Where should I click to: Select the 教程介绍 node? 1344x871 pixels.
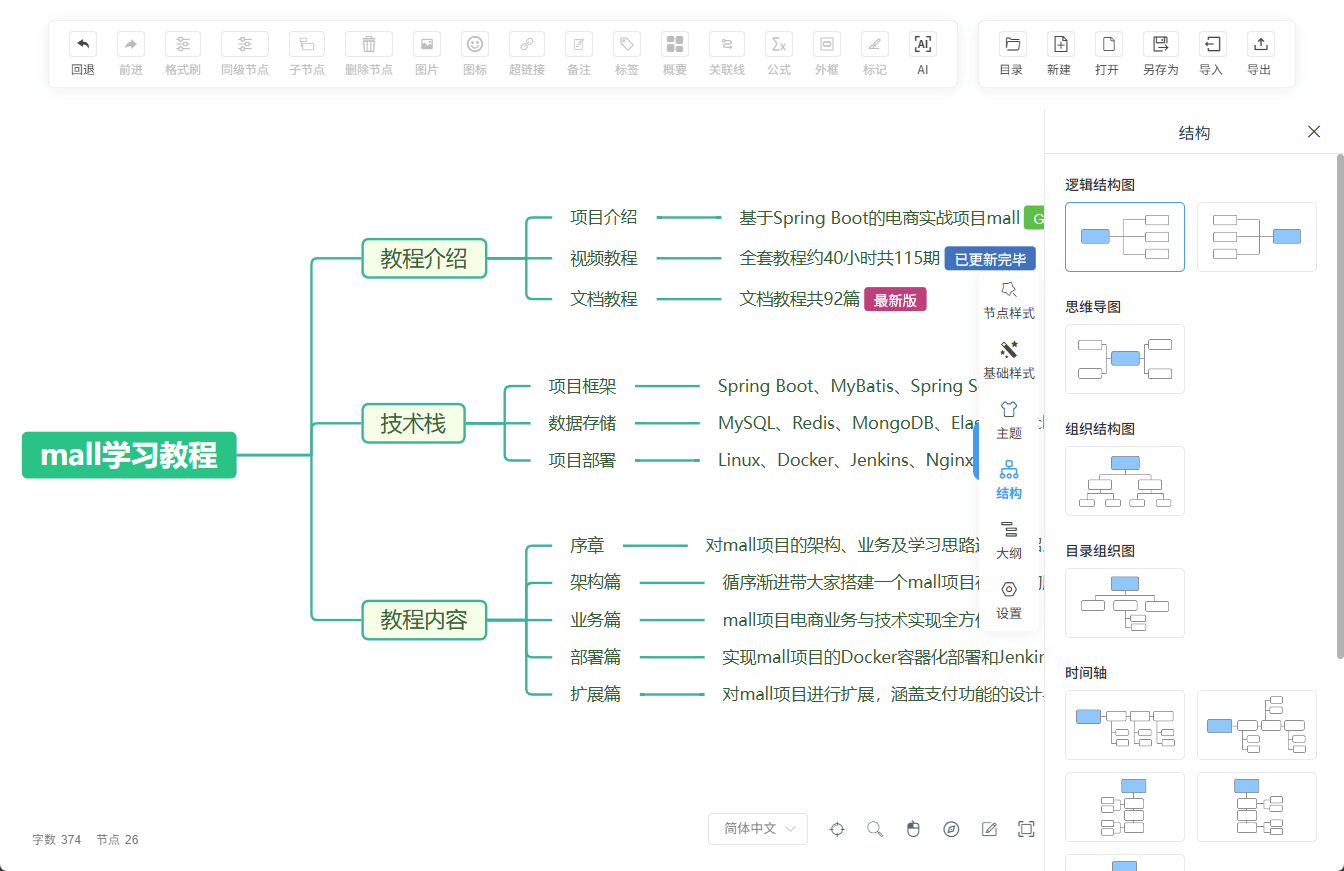coord(424,258)
